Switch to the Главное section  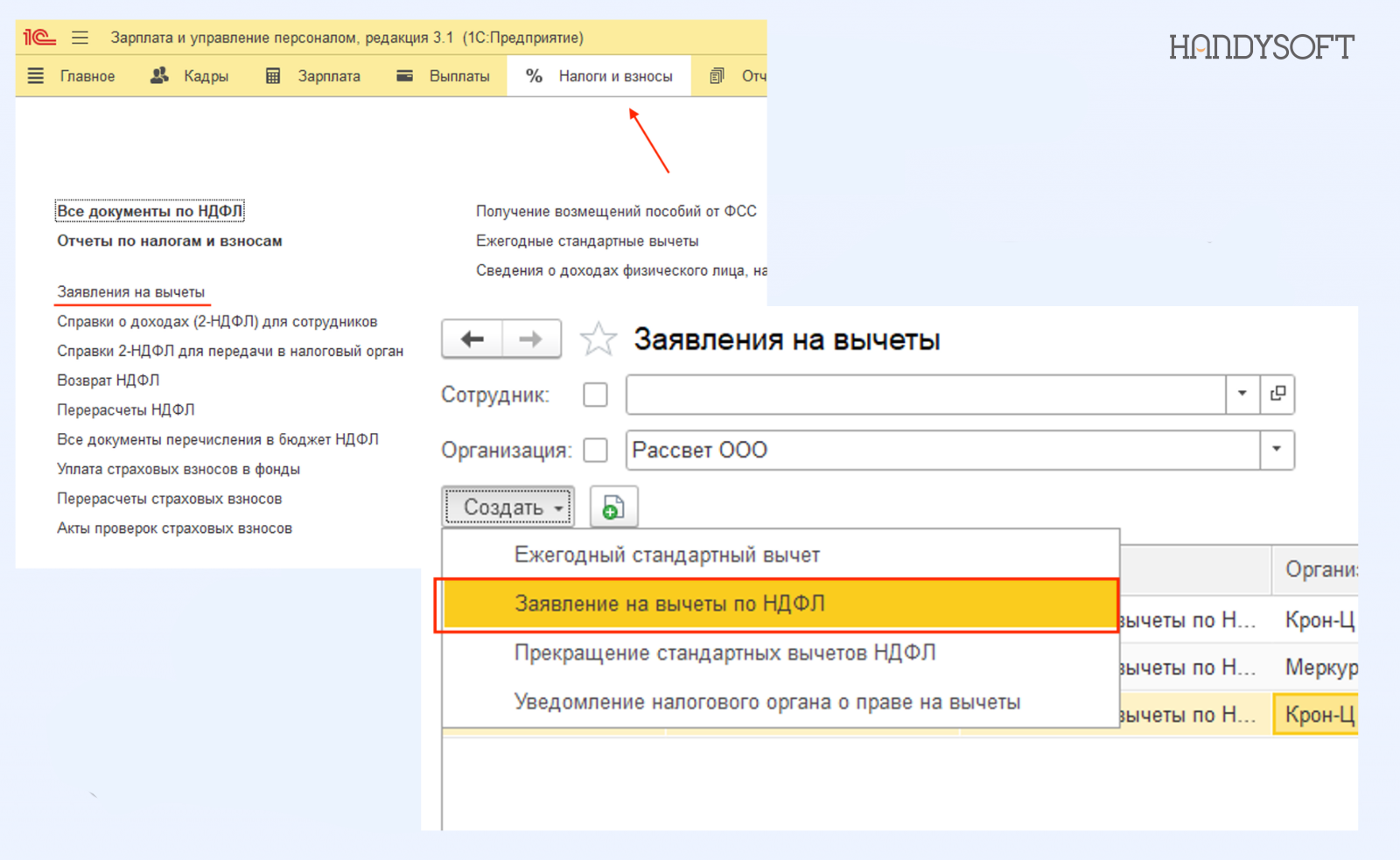coord(87,76)
